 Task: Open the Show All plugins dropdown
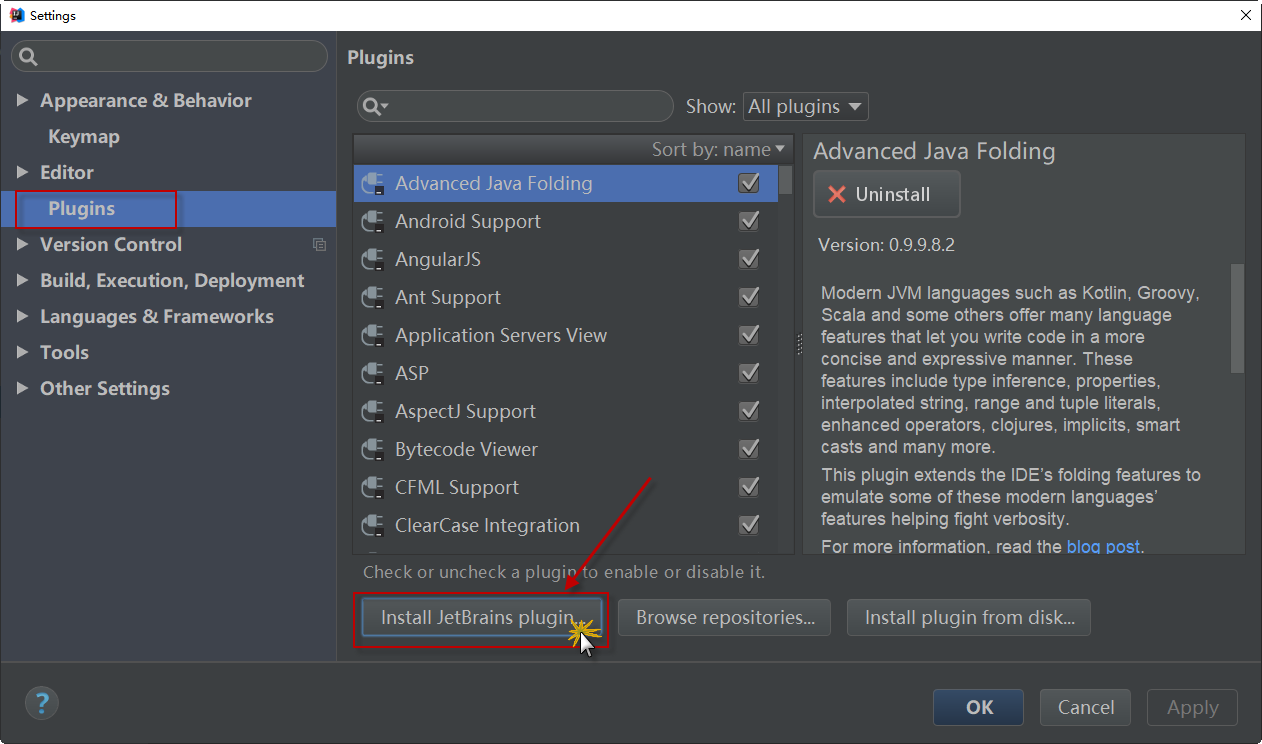pos(805,107)
